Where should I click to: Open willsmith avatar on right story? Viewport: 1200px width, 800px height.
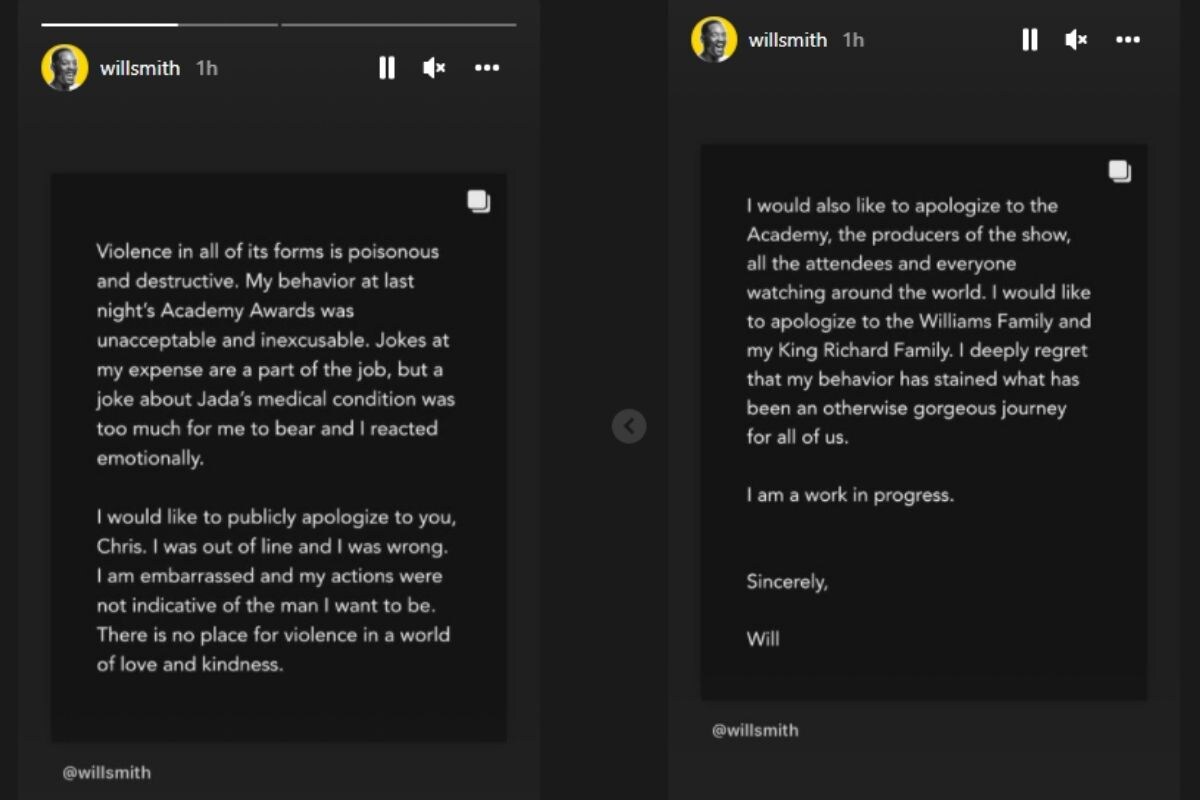click(x=714, y=40)
